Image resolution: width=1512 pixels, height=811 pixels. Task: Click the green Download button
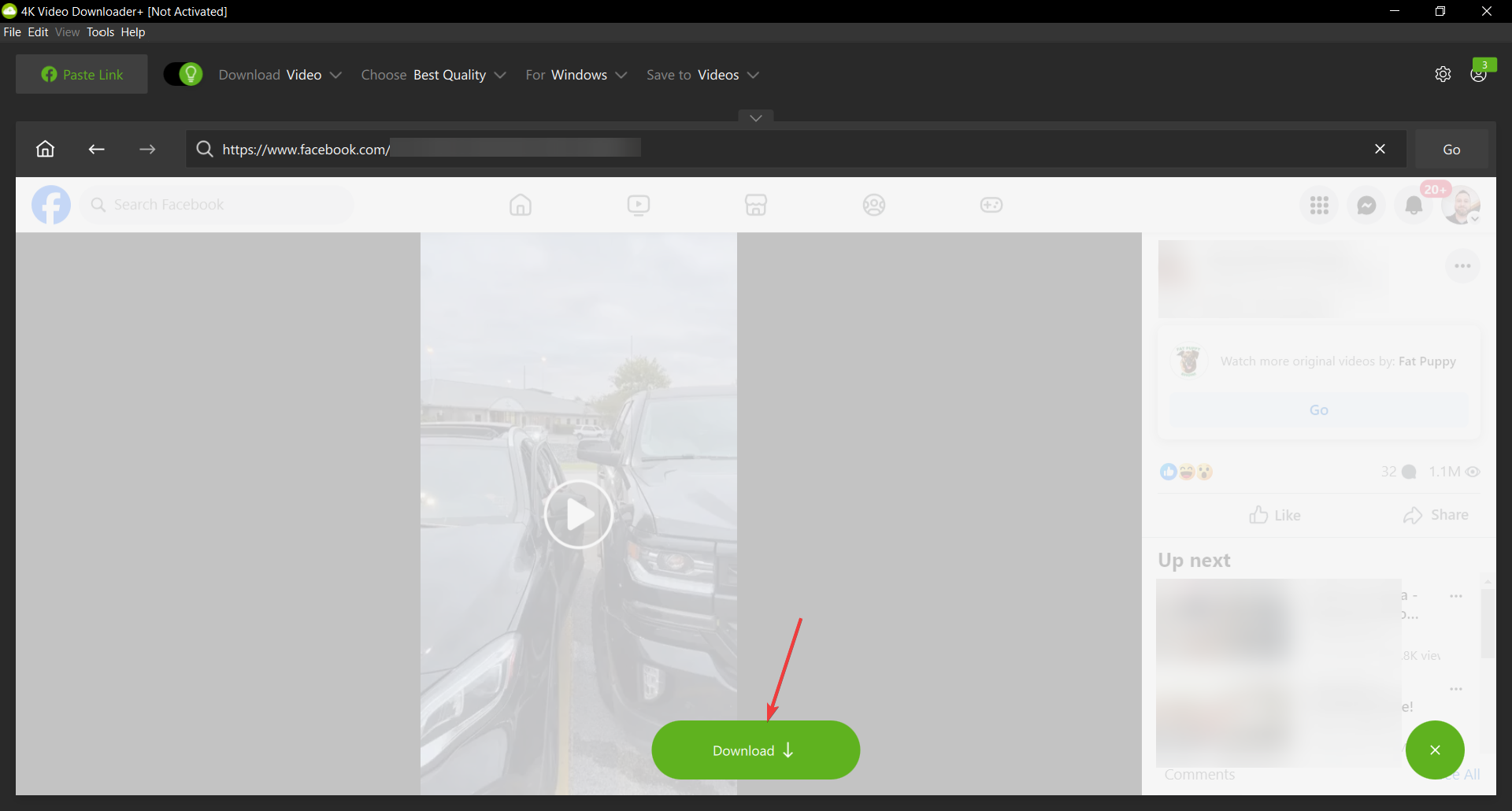click(755, 750)
